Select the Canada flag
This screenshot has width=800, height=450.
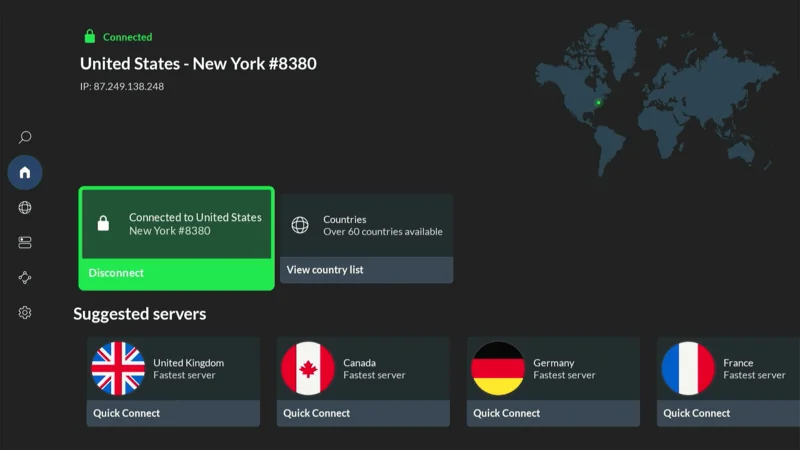(308, 369)
